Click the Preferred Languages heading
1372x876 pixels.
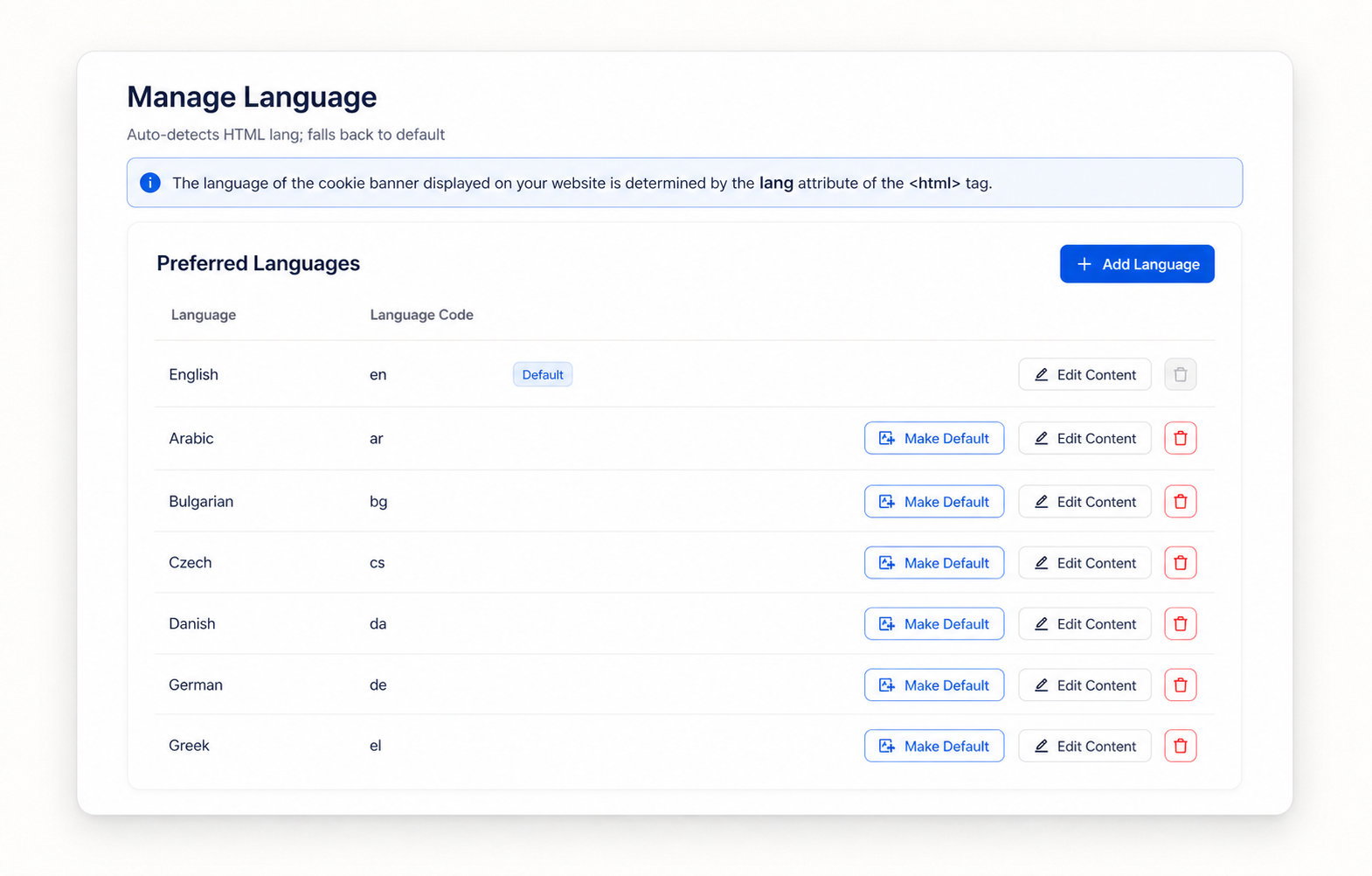point(259,263)
